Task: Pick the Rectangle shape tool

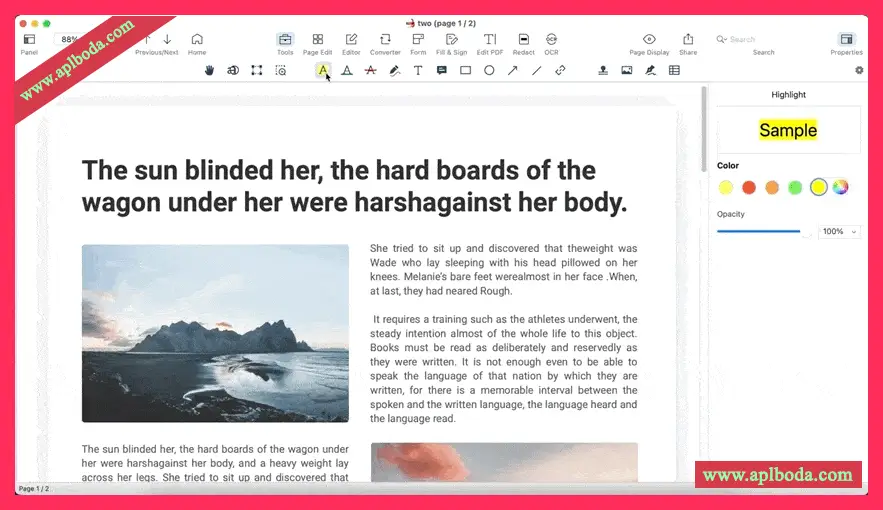Action: point(465,70)
